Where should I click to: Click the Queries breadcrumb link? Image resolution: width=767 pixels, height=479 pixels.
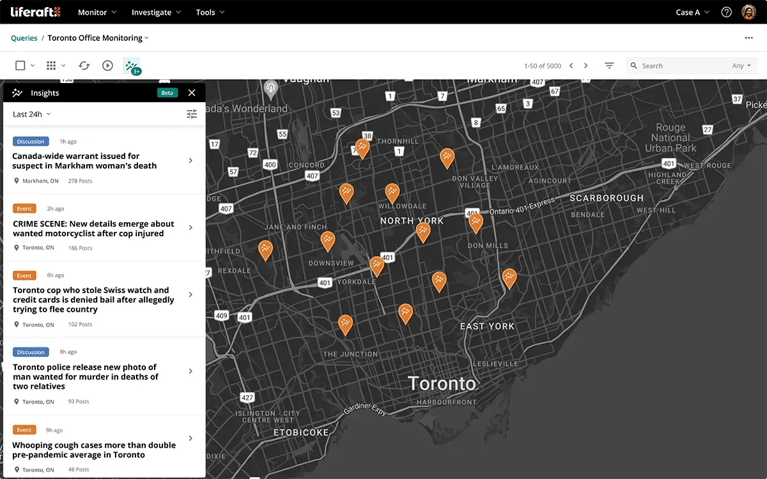click(x=24, y=38)
